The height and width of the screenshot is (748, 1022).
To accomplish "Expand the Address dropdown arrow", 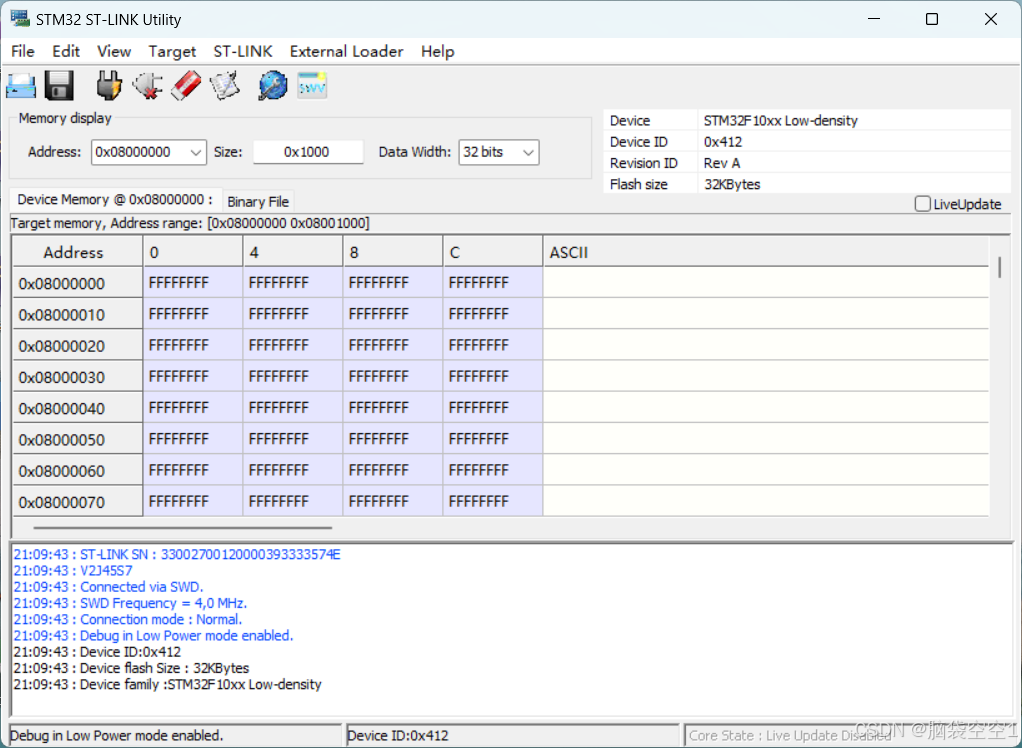I will pyautogui.click(x=196, y=152).
